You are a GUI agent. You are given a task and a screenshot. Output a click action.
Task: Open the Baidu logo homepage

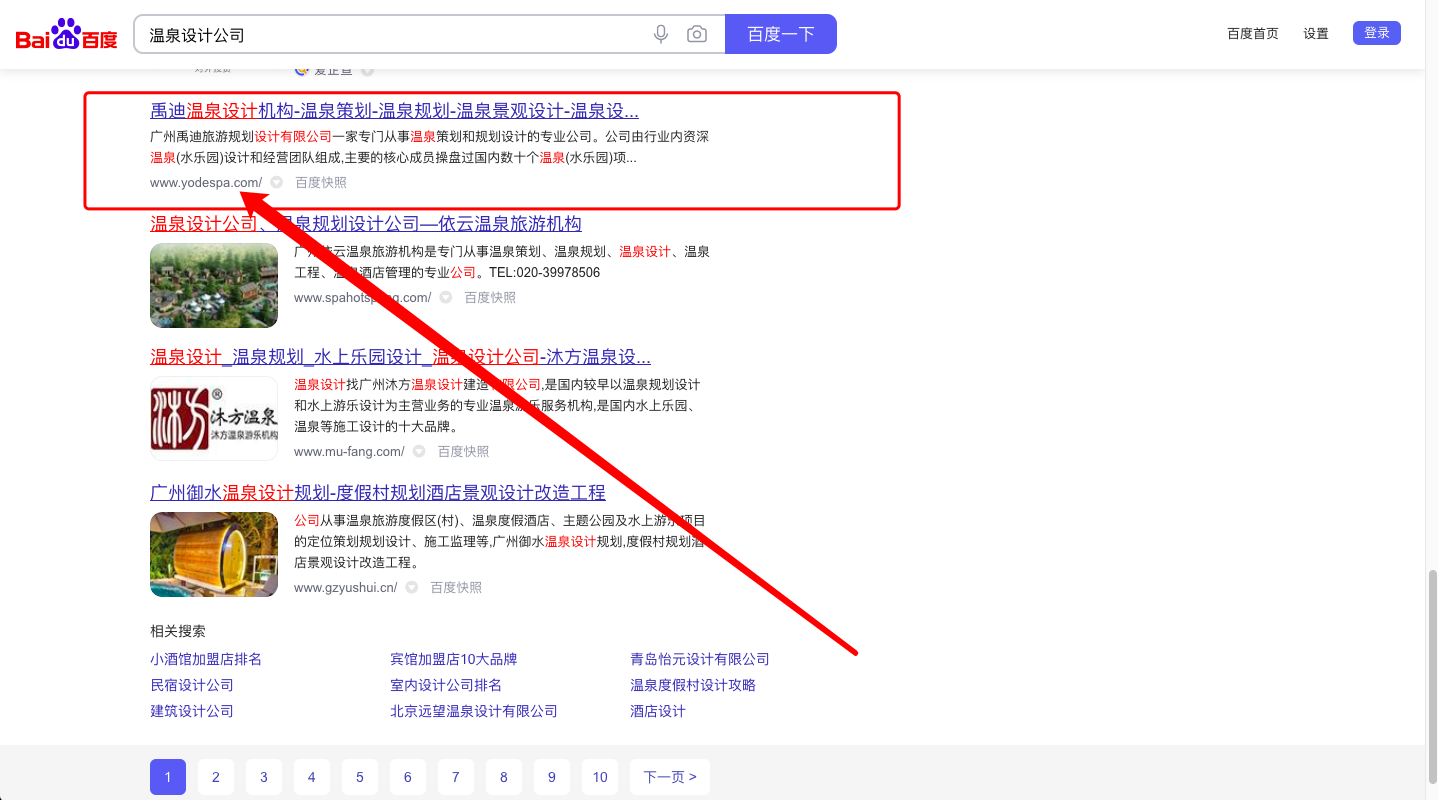pyautogui.click(x=67, y=35)
